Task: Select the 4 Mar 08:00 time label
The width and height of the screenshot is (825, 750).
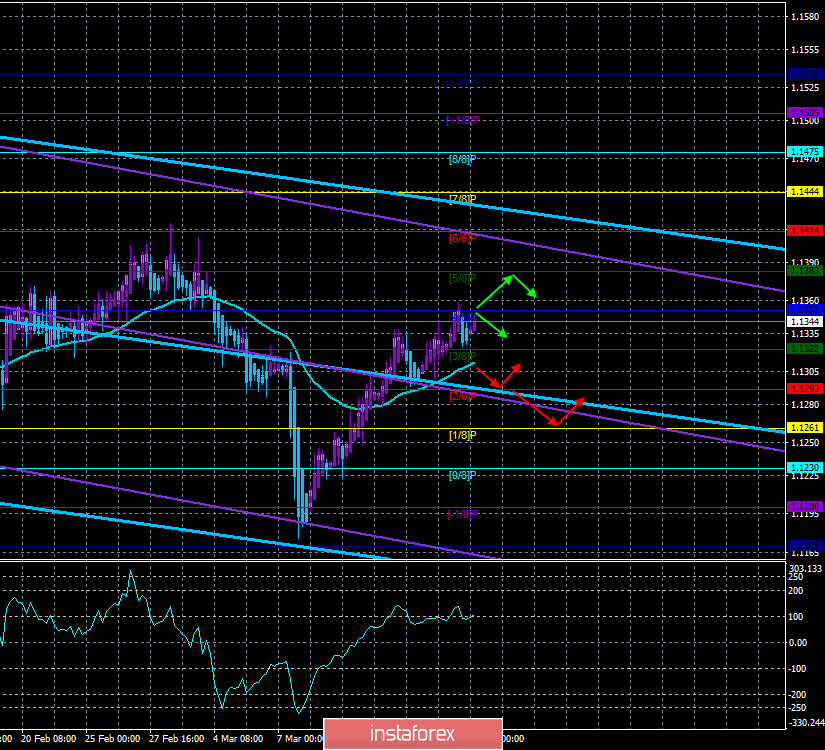Action: [238, 738]
